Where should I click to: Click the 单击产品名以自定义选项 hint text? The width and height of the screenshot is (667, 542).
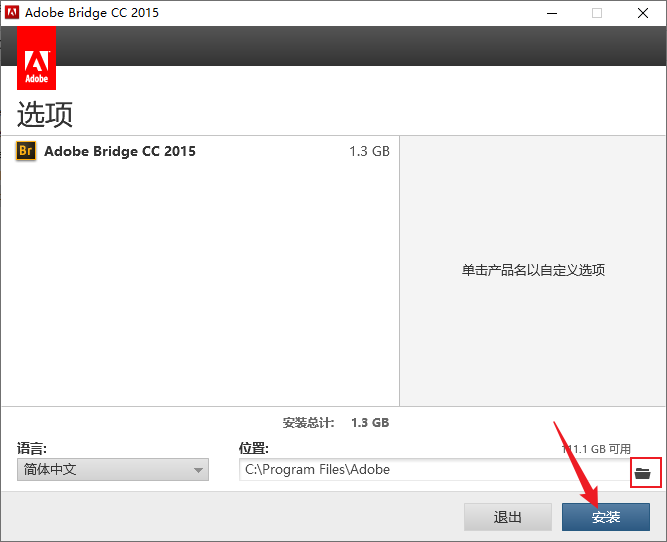[533, 270]
